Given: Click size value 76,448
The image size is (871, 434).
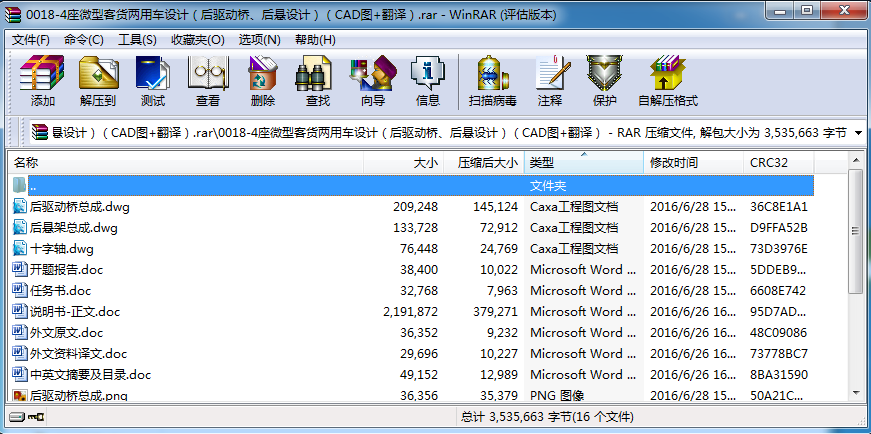Looking at the screenshot, I should pyautogui.click(x=419, y=248).
